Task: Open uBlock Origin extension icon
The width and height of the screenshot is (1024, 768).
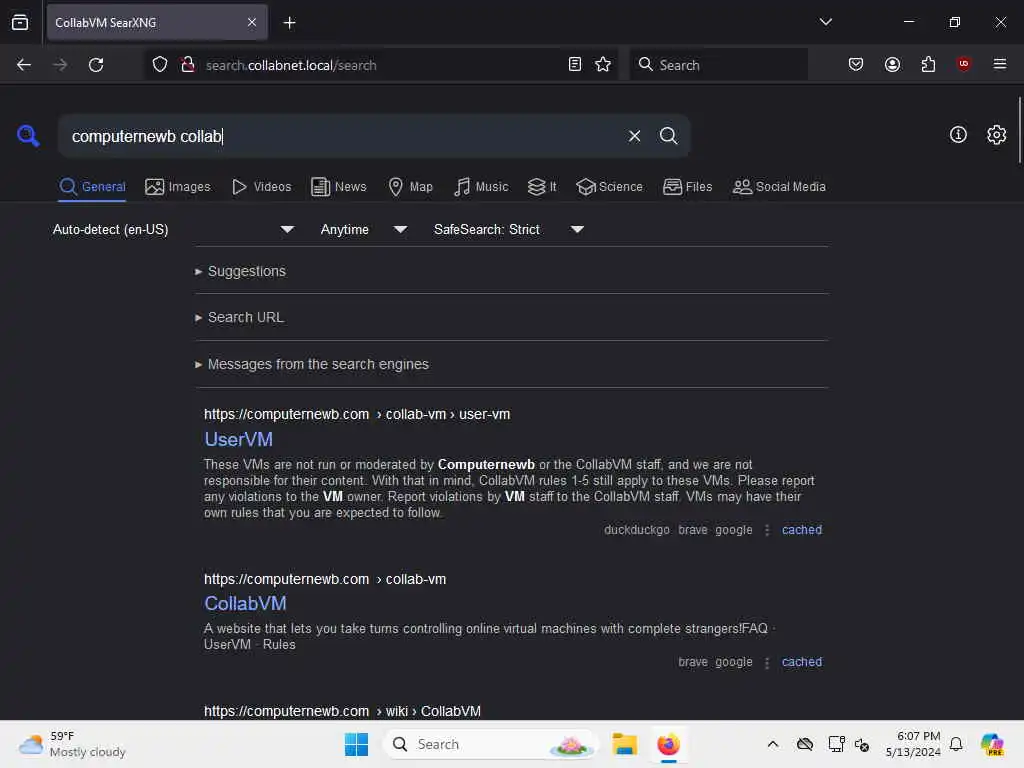Action: [x=963, y=64]
